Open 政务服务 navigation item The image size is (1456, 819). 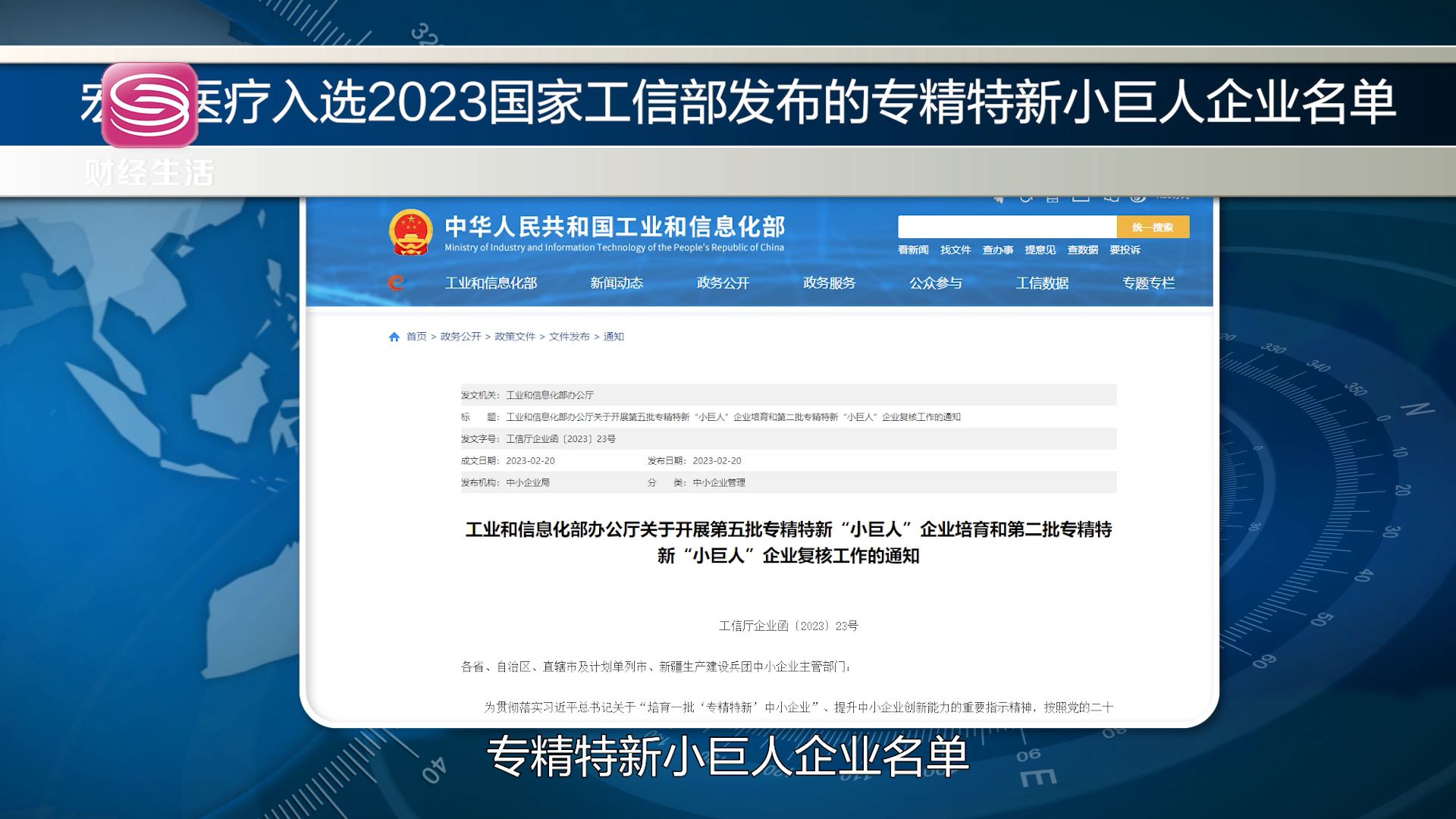[829, 283]
